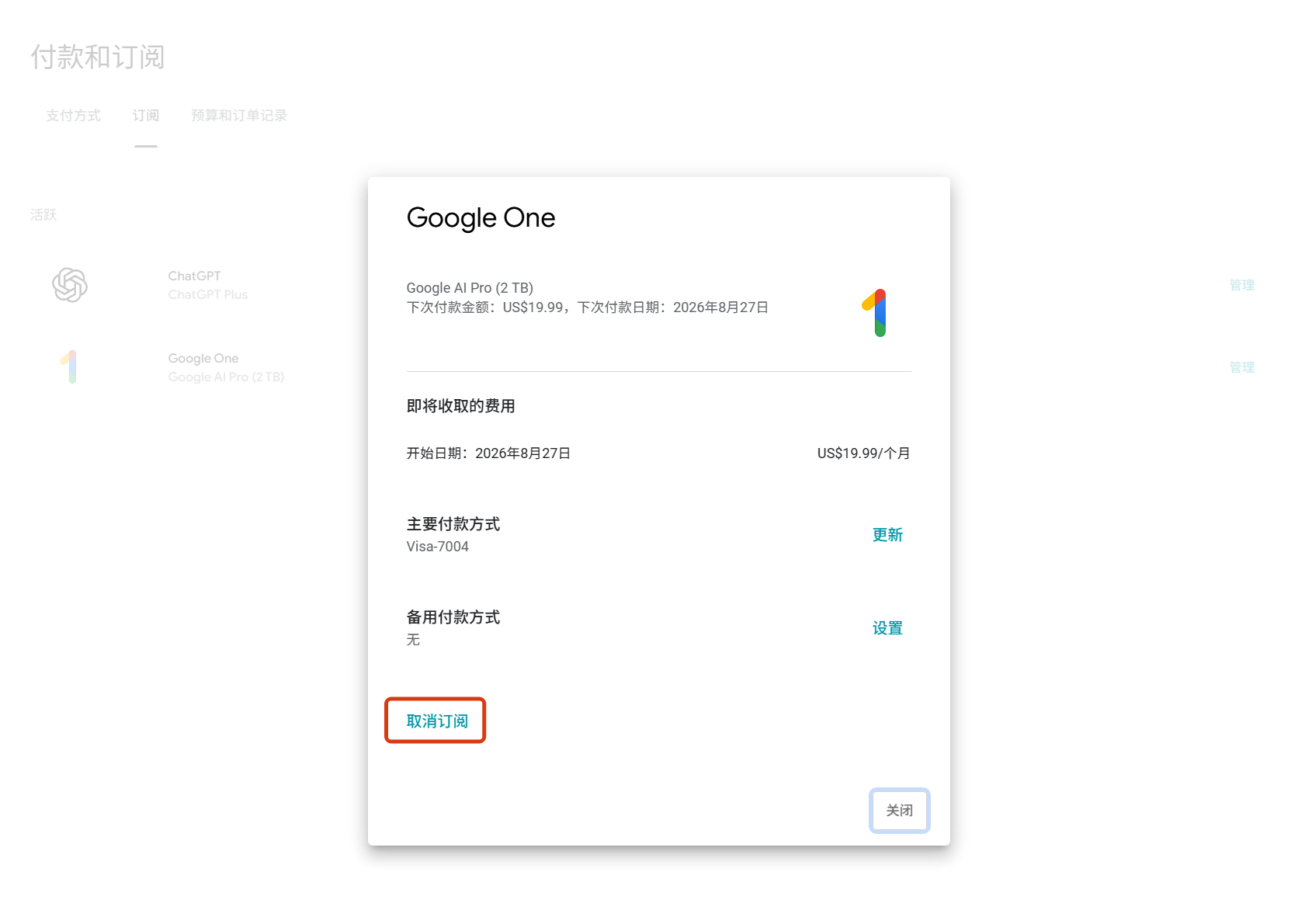This screenshot has height=924, width=1298.
Task: Click 取消订阅 to cancel the subscription
Action: point(437,721)
